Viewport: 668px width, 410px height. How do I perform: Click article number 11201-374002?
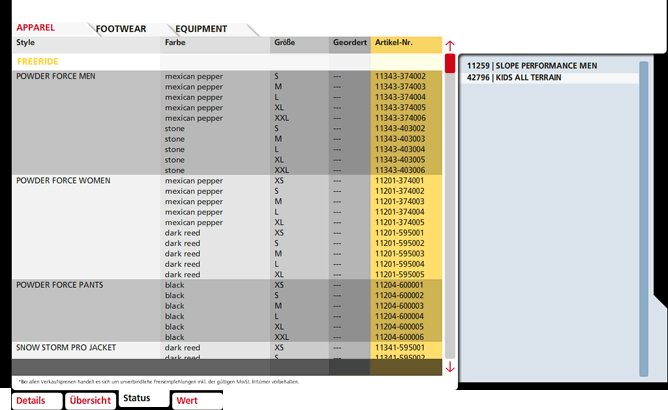coord(400,191)
